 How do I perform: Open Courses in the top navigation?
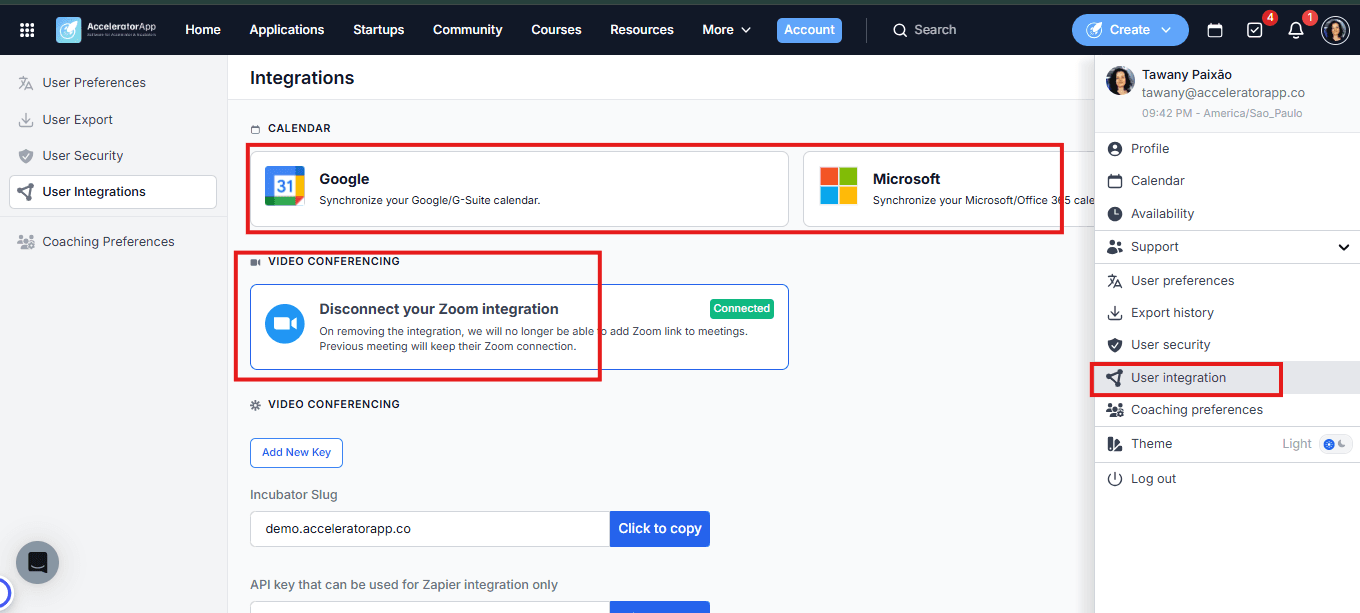(x=556, y=30)
